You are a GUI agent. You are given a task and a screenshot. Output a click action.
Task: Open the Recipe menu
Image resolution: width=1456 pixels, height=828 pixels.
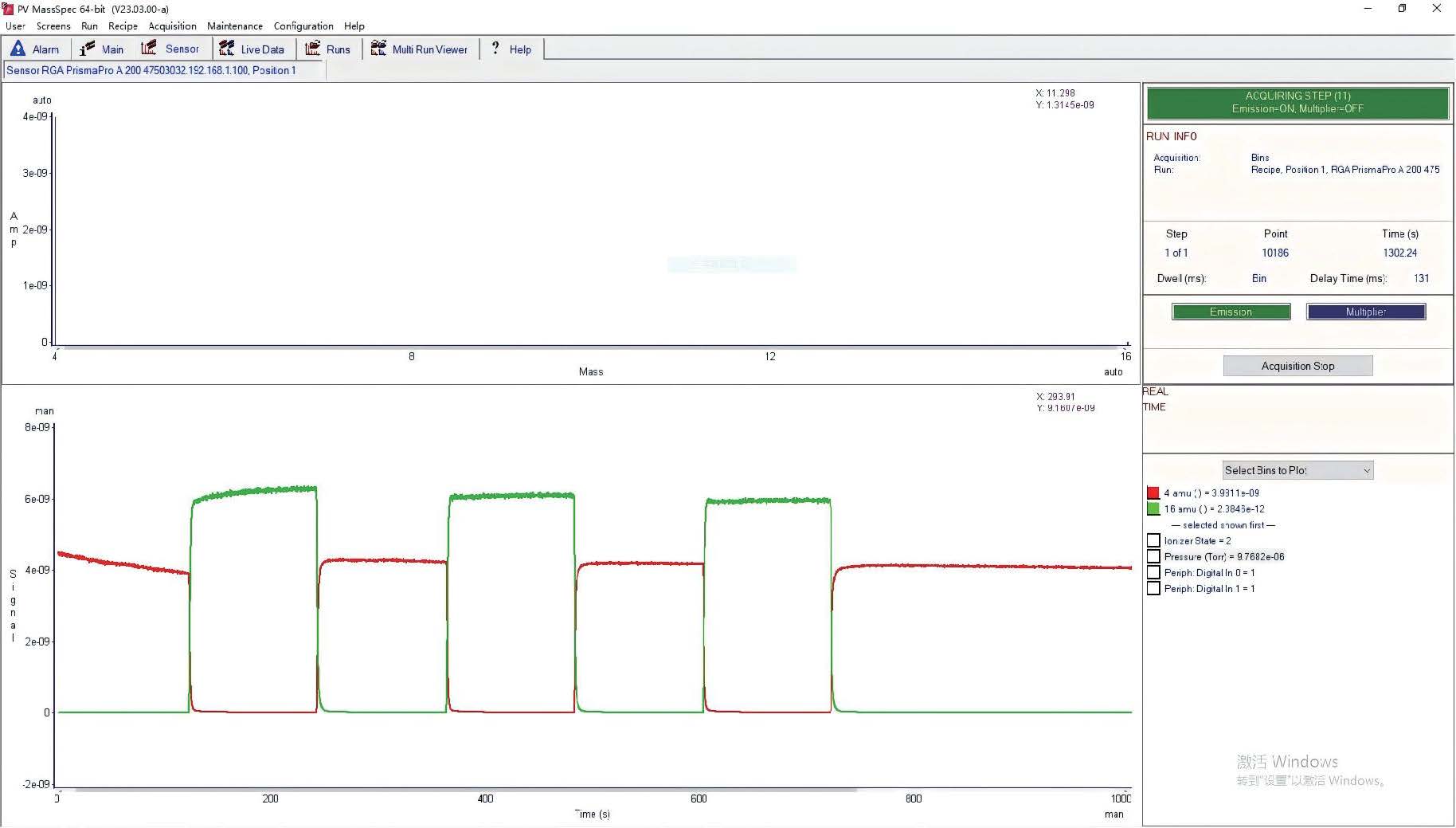(123, 26)
